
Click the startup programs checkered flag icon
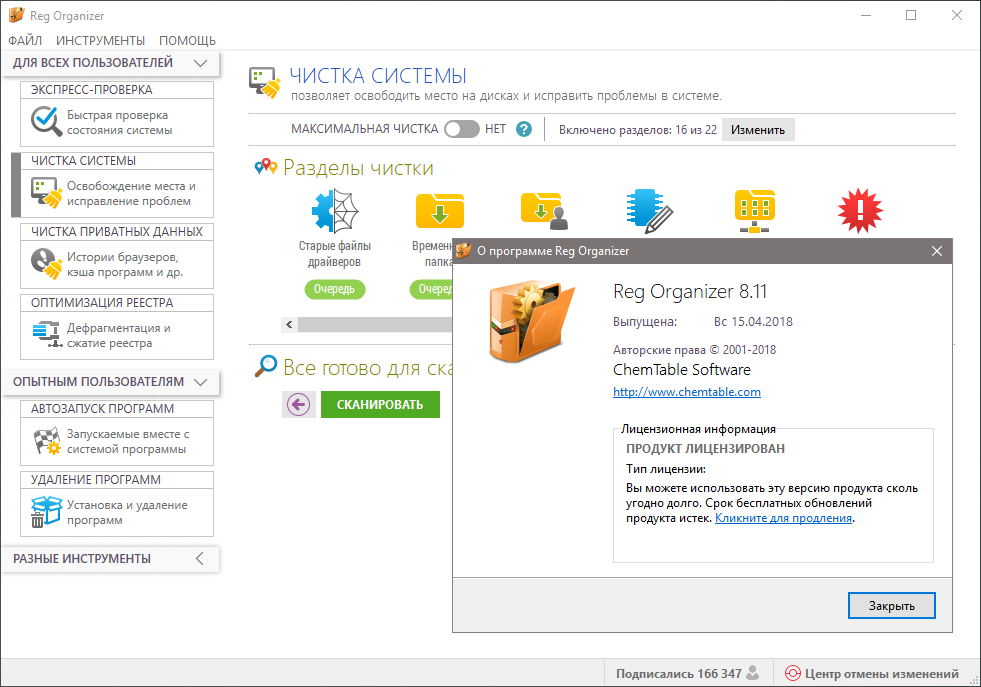pos(47,441)
